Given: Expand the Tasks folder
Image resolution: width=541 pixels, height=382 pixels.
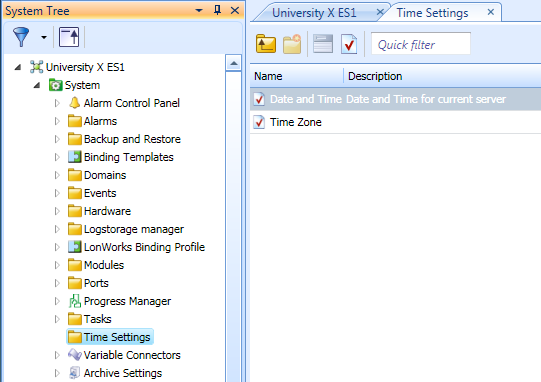Looking at the screenshot, I should click(57, 319).
